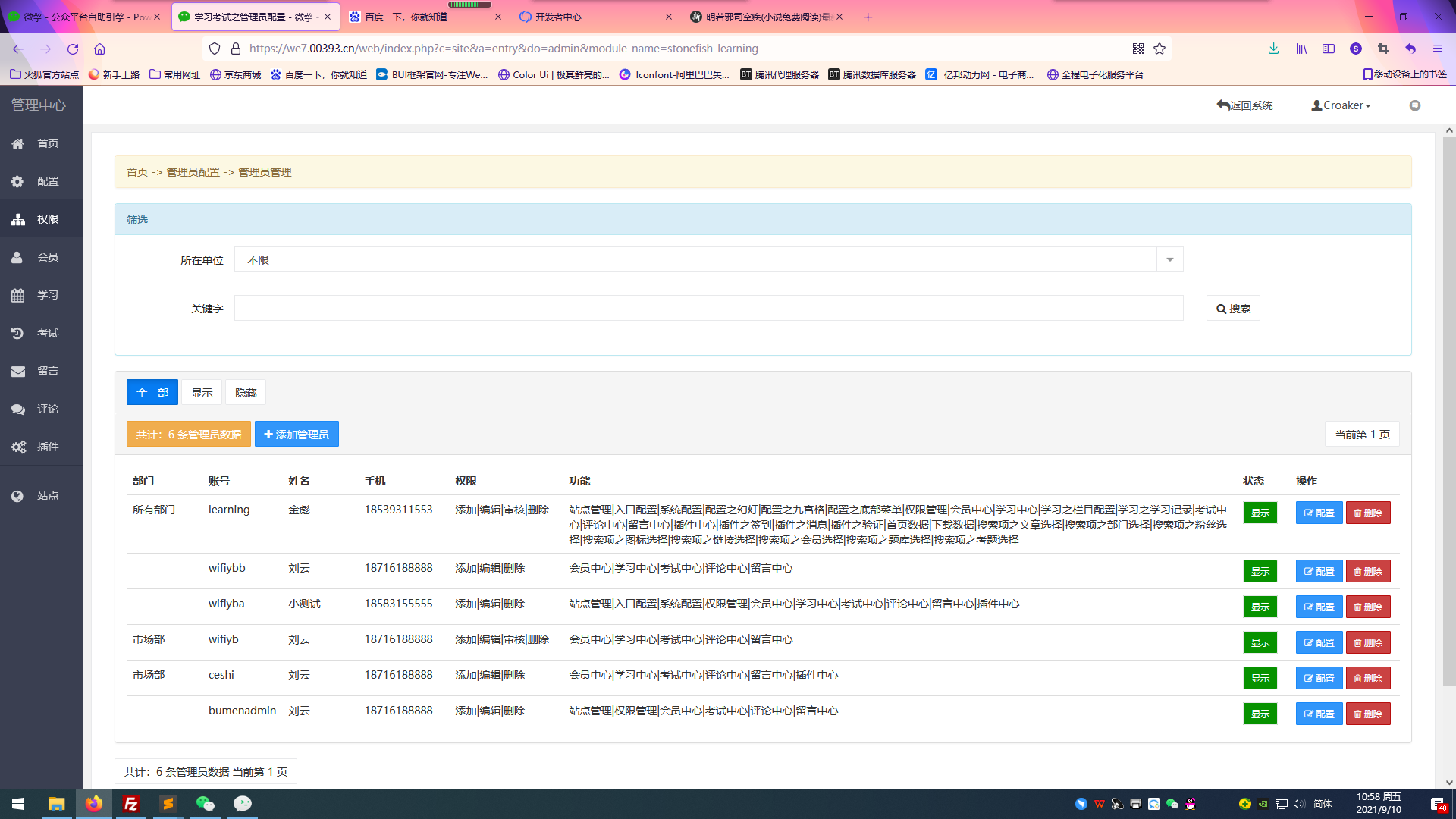Image resolution: width=1456 pixels, height=819 pixels.
Task: Click the screenshot crop icon in toolbar
Action: click(1383, 49)
